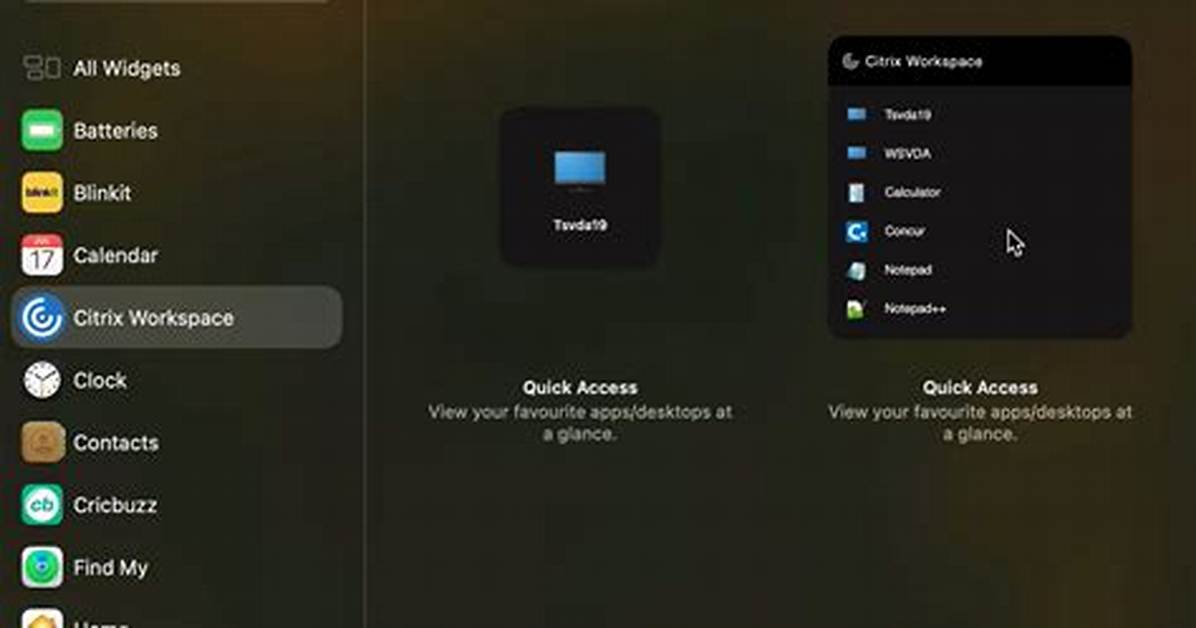
Task: Click the description text under the large widget
Action: click(980, 423)
